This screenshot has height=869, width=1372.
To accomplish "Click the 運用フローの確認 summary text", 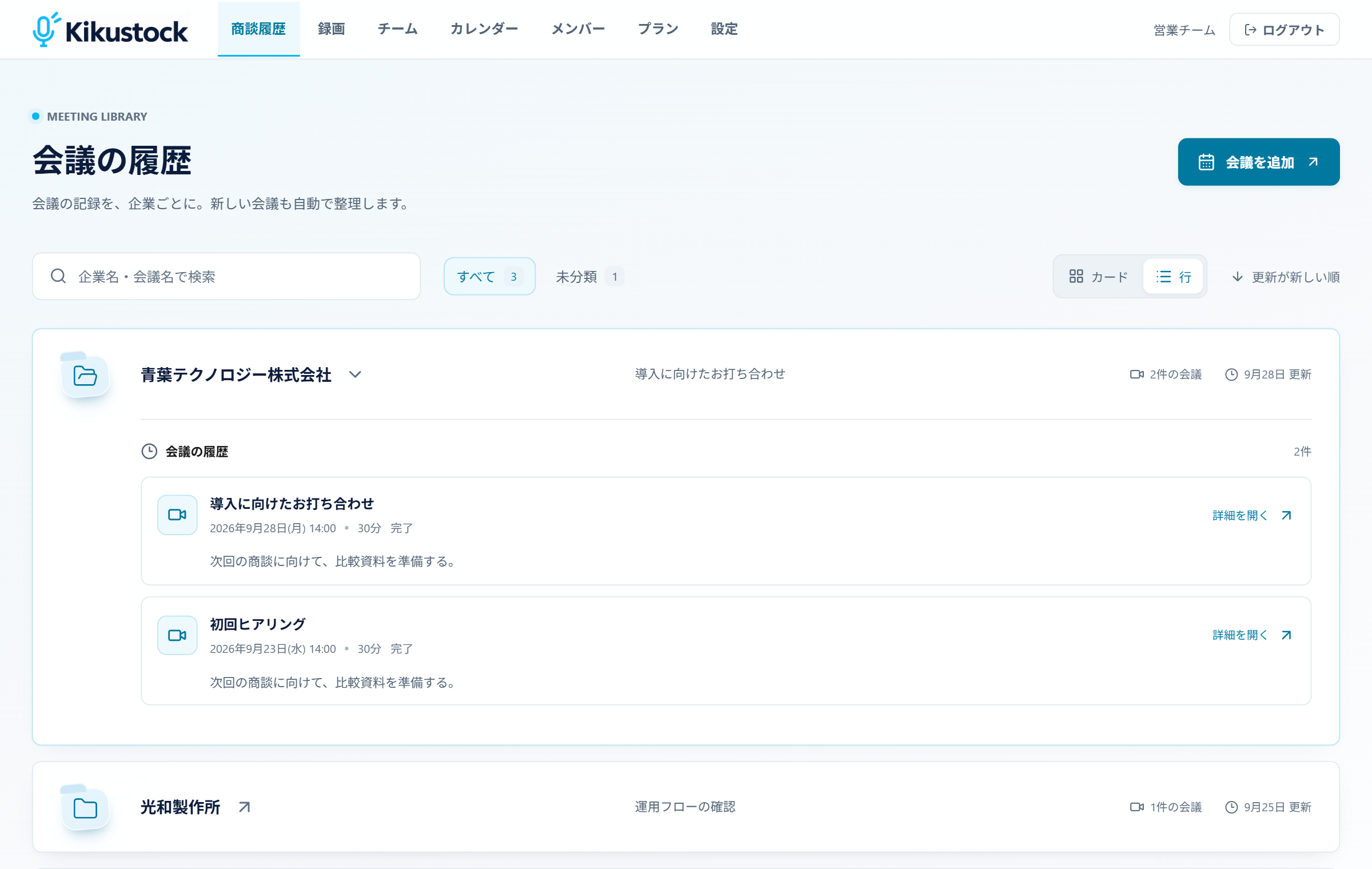I will [x=685, y=806].
